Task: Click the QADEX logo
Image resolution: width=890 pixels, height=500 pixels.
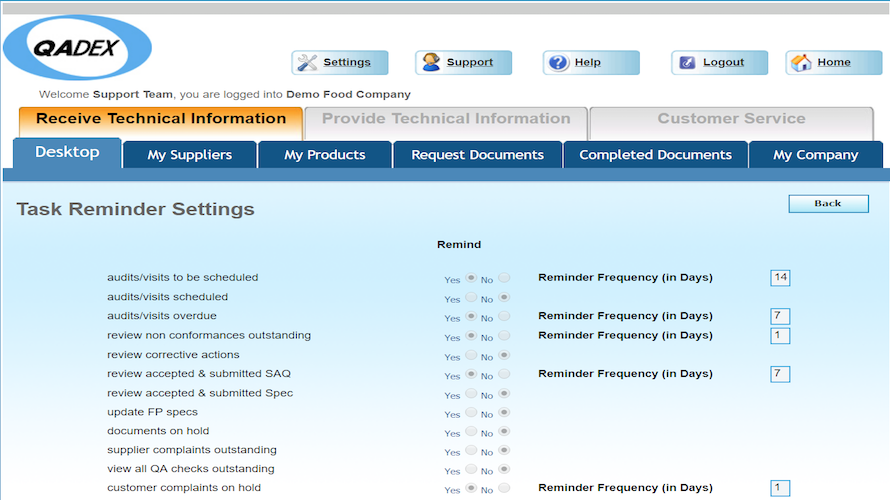Action: point(78,48)
